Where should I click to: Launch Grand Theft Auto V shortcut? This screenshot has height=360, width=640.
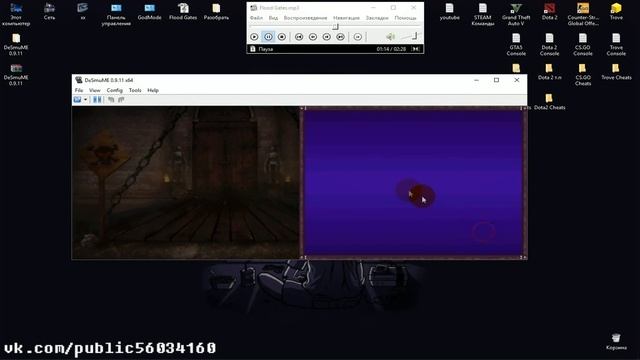point(516,14)
